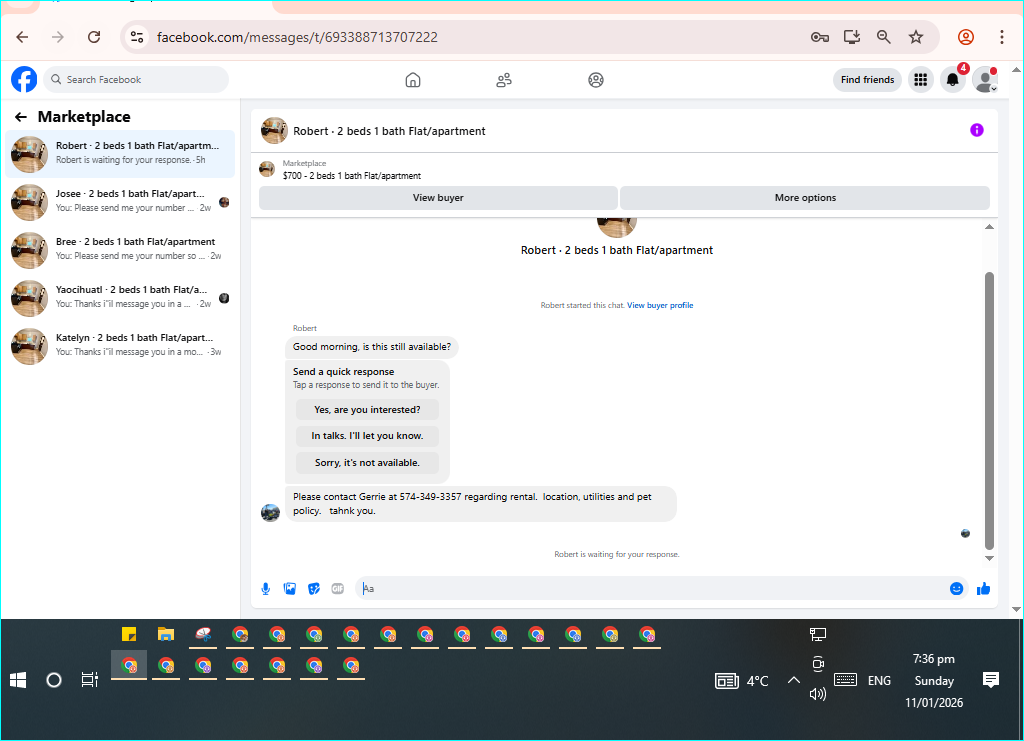This screenshot has width=1024, height=741.
Task: Open the 4°C weather widget
Action: [742, 681]
